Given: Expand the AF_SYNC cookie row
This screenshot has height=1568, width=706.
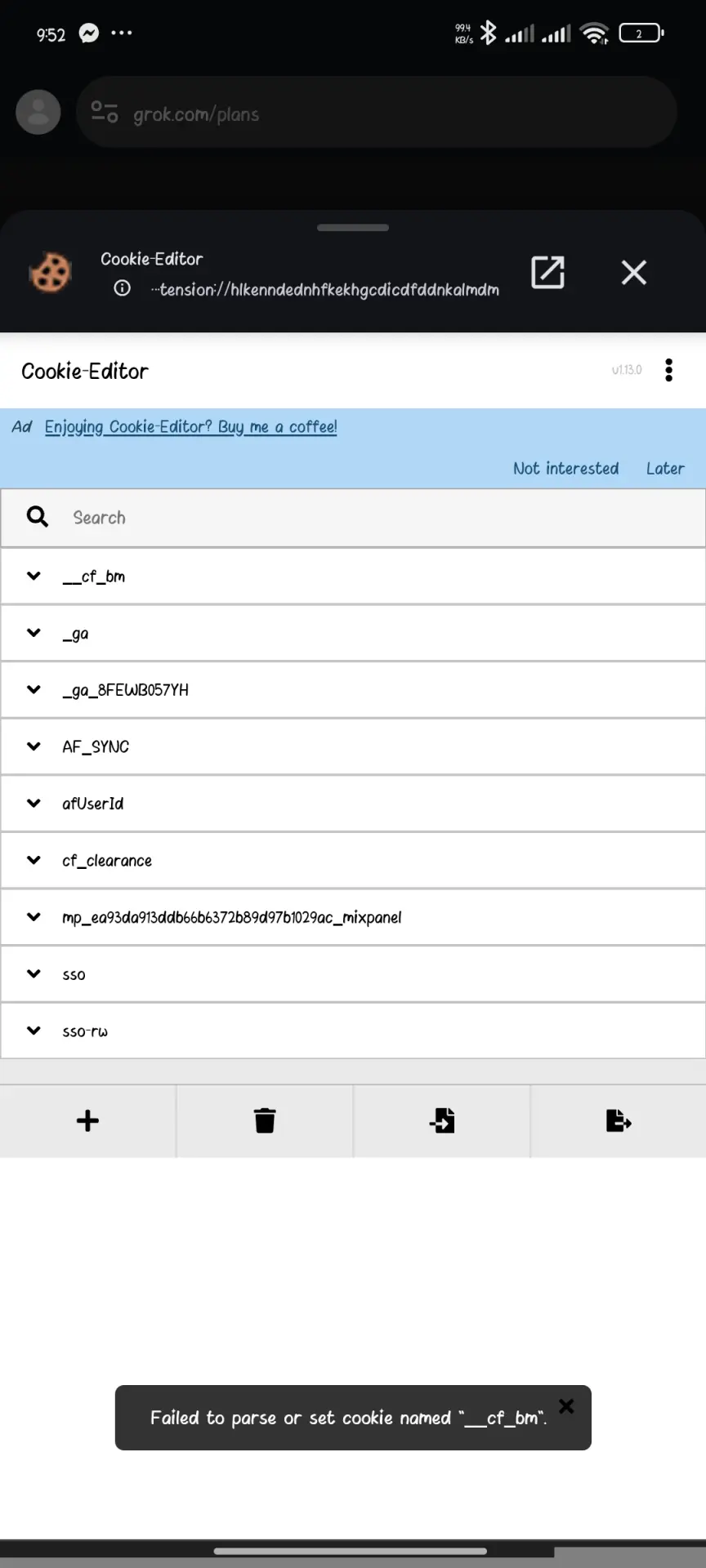Looking at the screenshot, I should [353, 746].
